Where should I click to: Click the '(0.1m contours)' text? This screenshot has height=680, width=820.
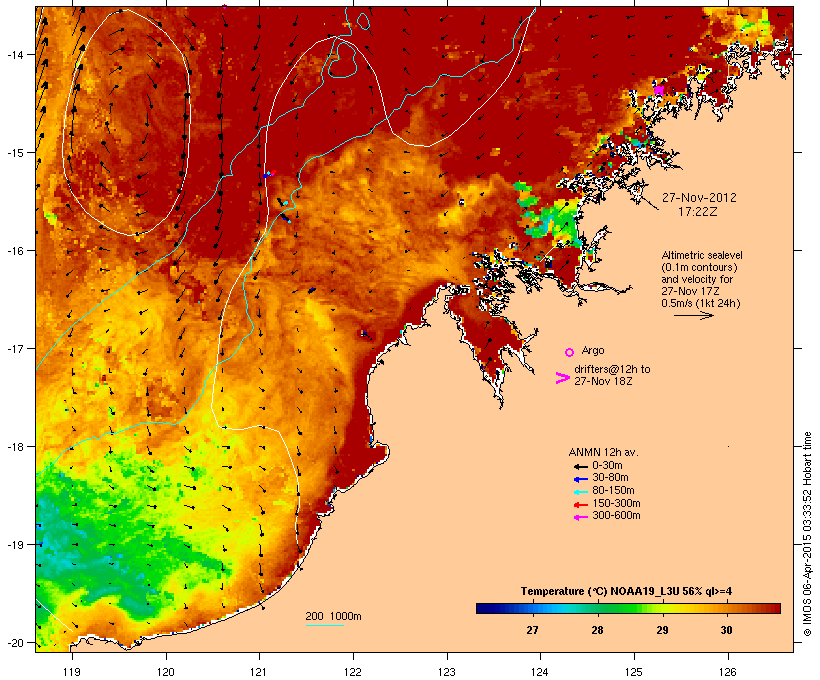point(699,267)
